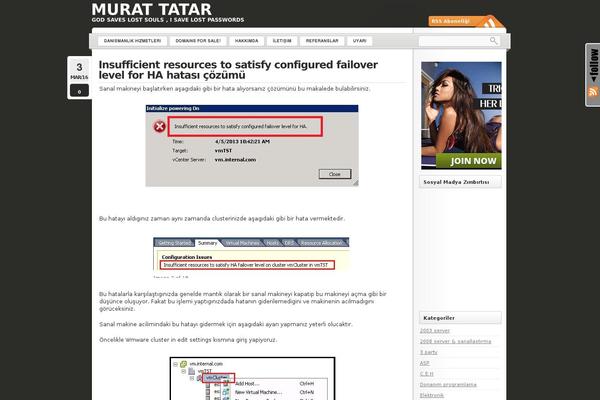The height and width of the screenshot is (400, 600).
Task: Open İletişim menu item
Action: [x=282, y=41]
